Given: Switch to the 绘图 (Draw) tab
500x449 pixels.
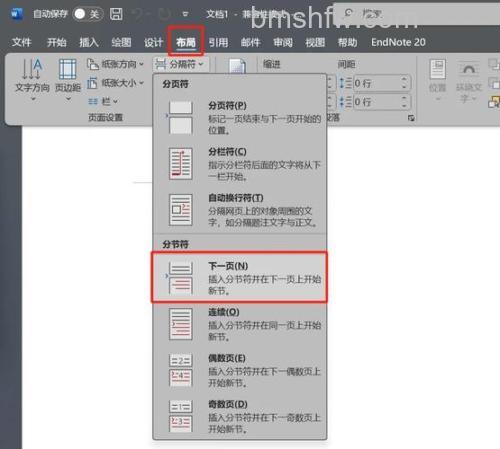Looking at the screenshot, I should pos(121,42).
